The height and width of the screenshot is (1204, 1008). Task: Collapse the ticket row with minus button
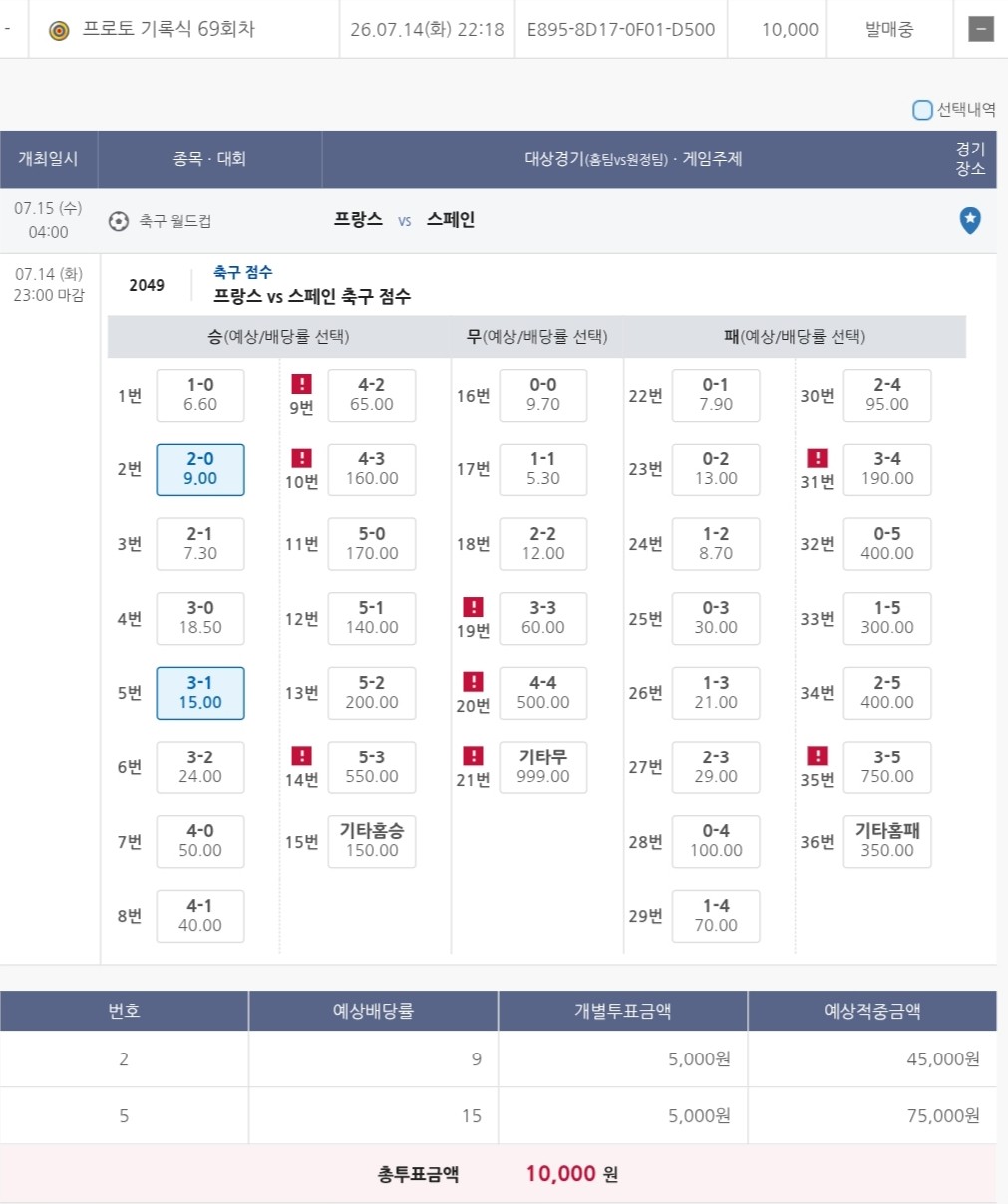981,29
